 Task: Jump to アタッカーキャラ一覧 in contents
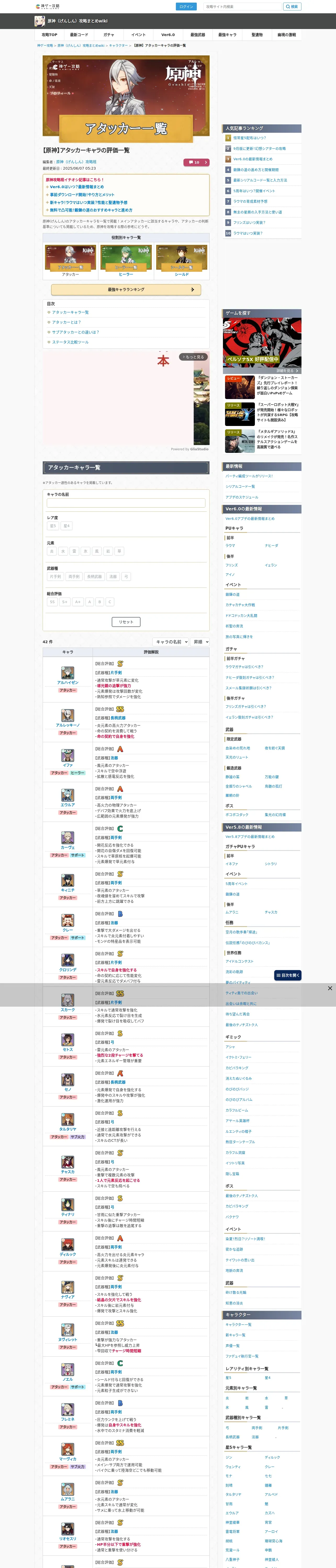[x=70, y=312]
